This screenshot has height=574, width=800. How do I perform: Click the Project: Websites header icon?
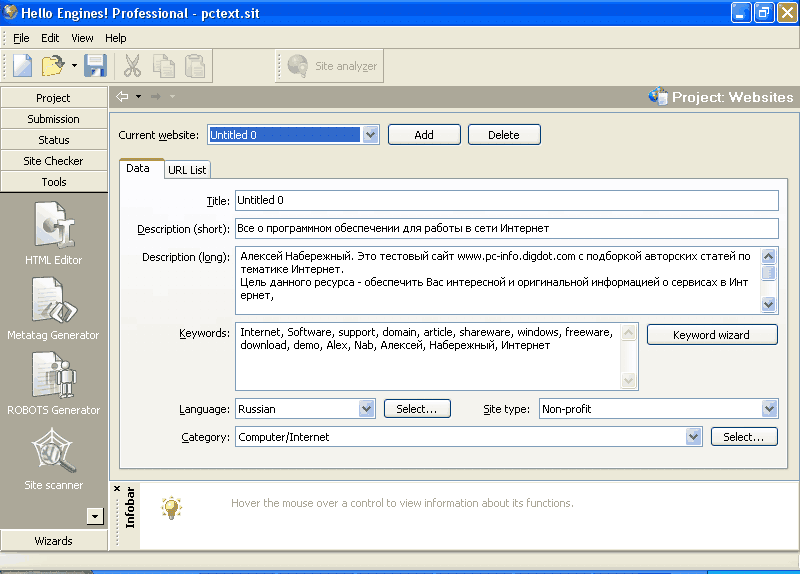658,96
